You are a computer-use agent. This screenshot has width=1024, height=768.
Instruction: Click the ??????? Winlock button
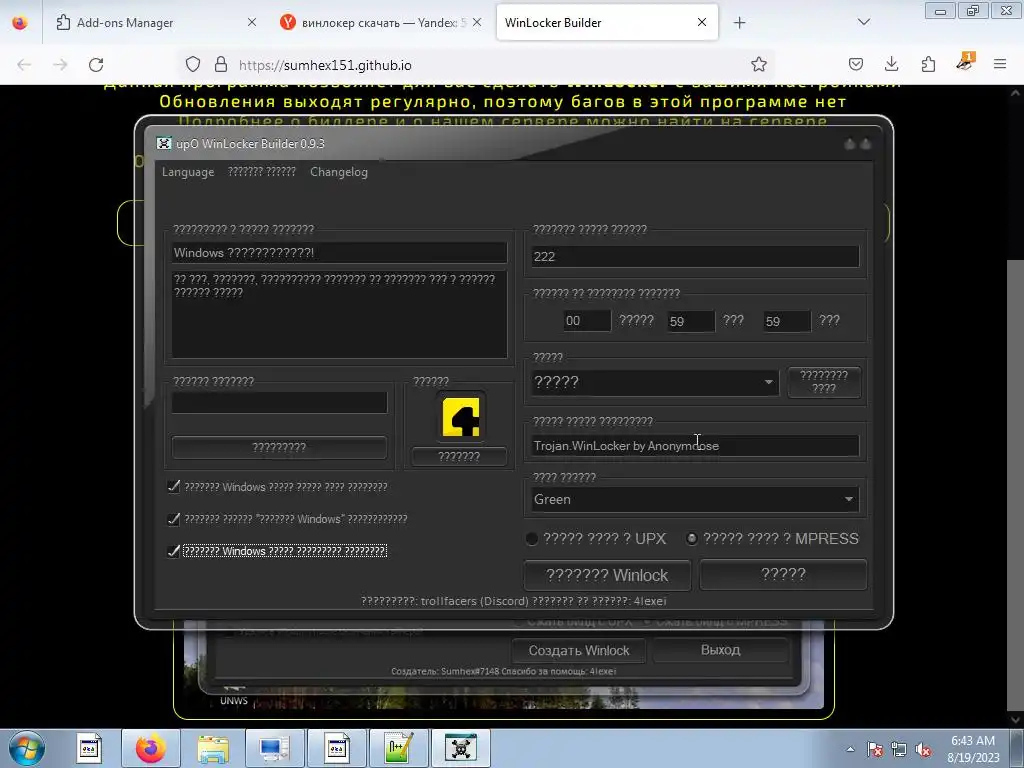coord(607,575)
